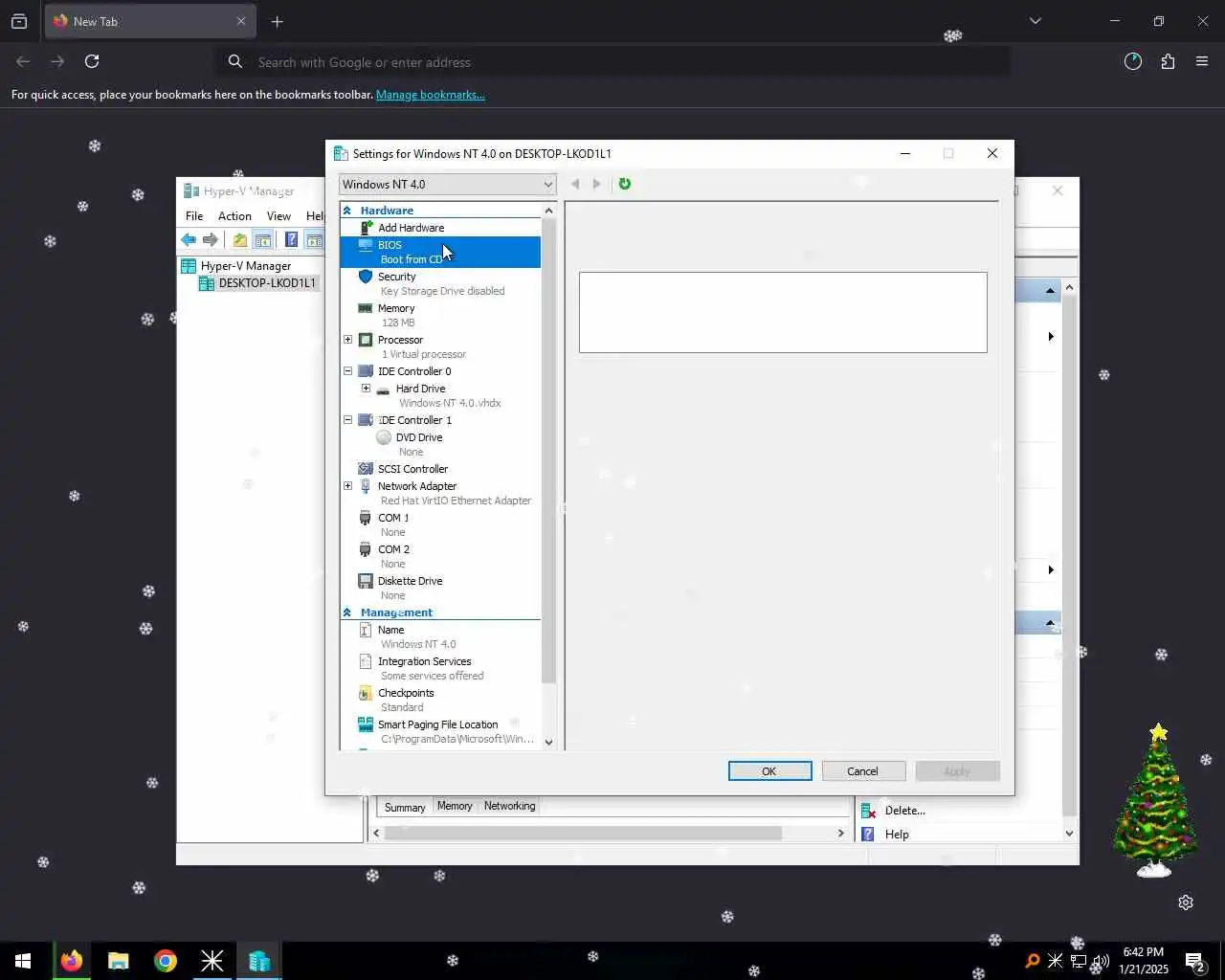
Task: Open the Windows Start menu
Action: coord(23,961)
